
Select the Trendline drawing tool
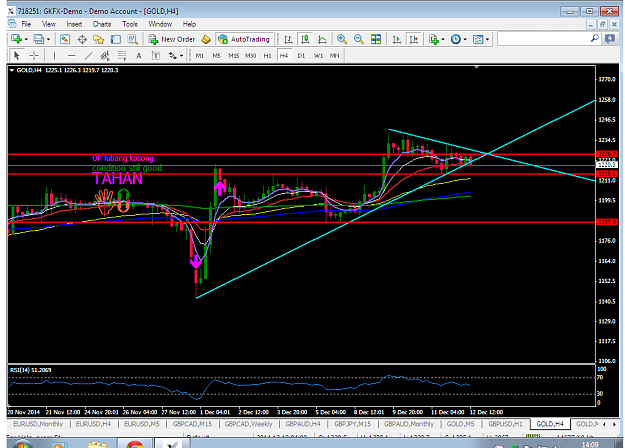tap(88, 55)
